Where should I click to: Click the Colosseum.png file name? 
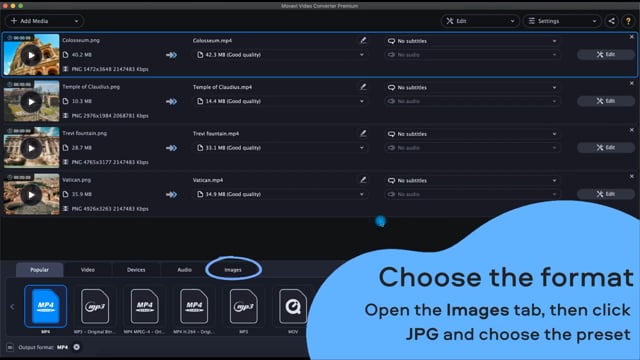[x=81, y=40]
